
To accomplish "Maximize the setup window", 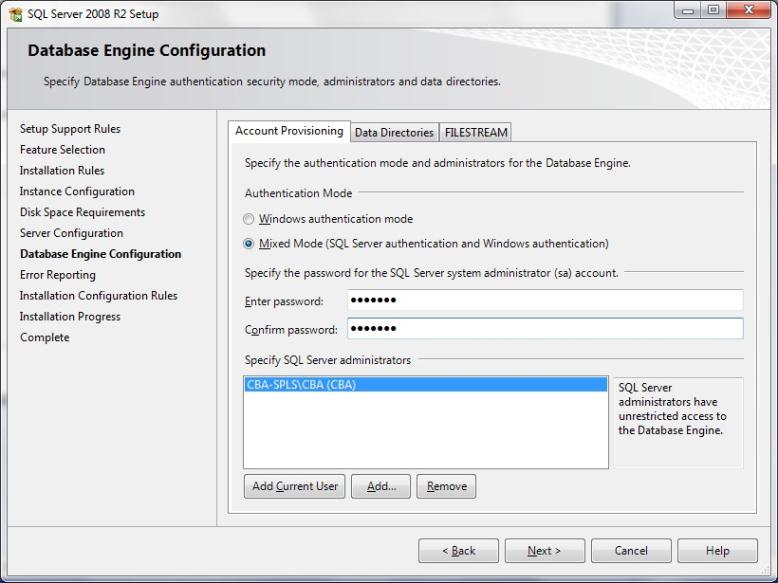I will [x=713, y=10].
